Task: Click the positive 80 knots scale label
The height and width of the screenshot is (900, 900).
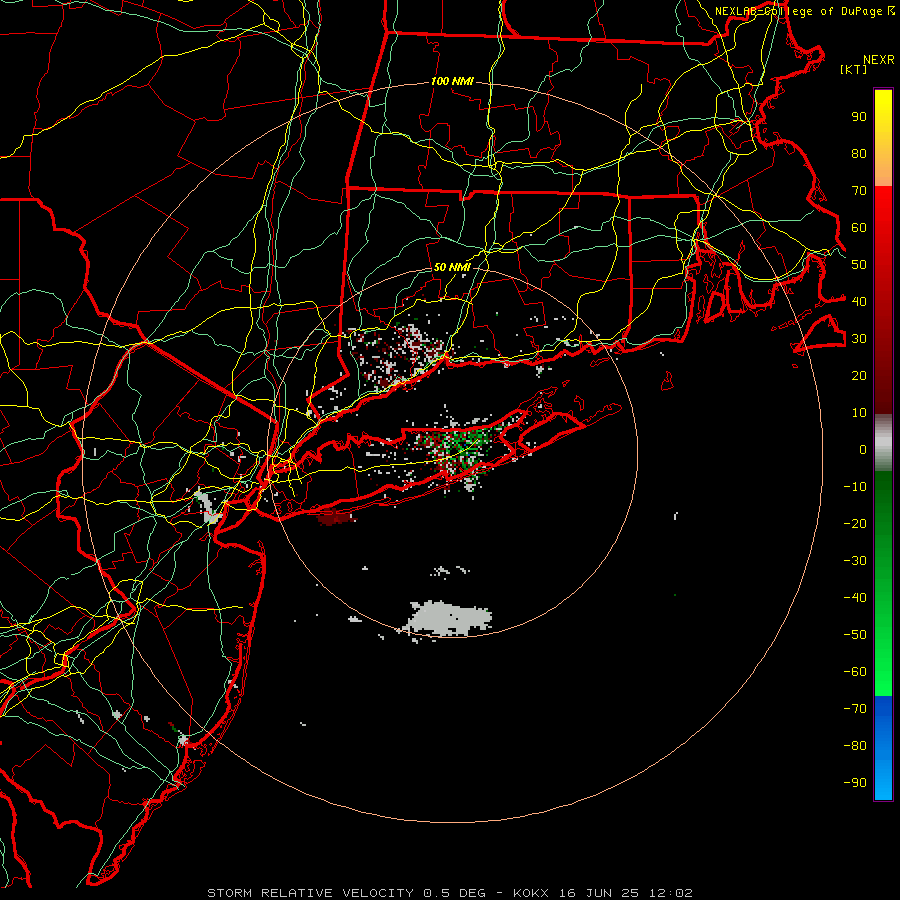Action: point(859,154)
